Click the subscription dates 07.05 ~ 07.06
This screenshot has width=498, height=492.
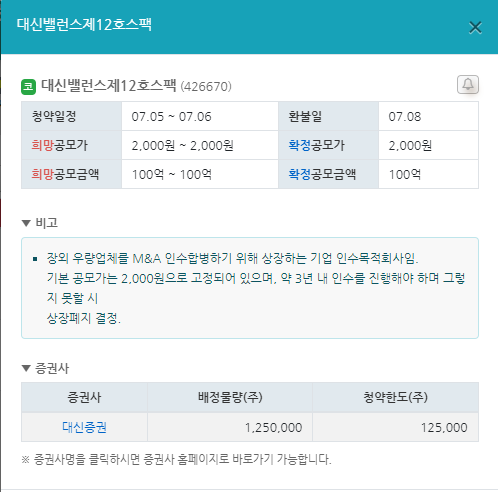(171, 117)
